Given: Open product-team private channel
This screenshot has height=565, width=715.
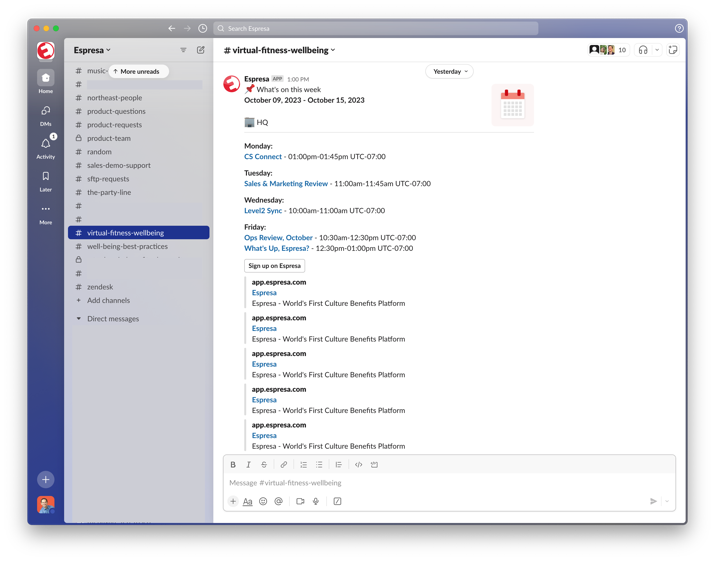Looking at the screenshot, I should coord(139,138).
